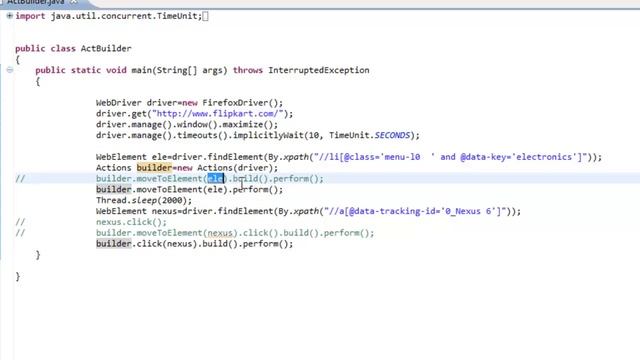This screenshot has height=360, width=640.
Task: Click the class name ActBuilder
Action: tap(106, 49)
